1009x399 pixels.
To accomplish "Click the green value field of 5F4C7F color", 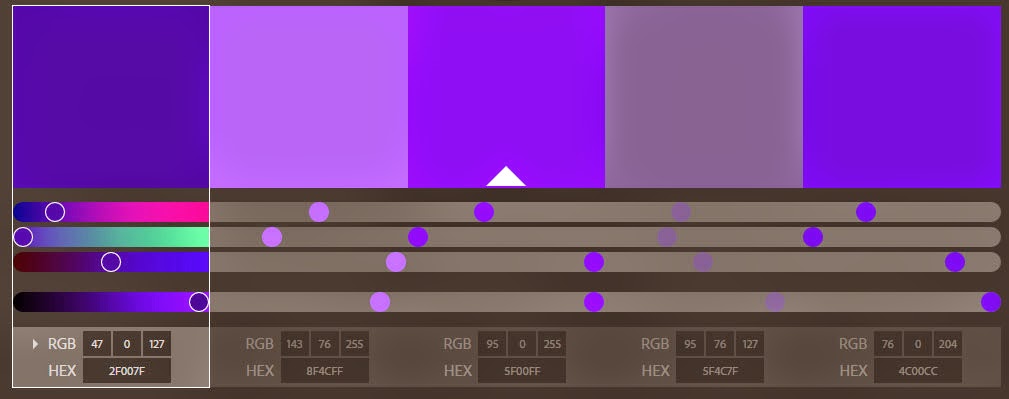I will 720,344.
